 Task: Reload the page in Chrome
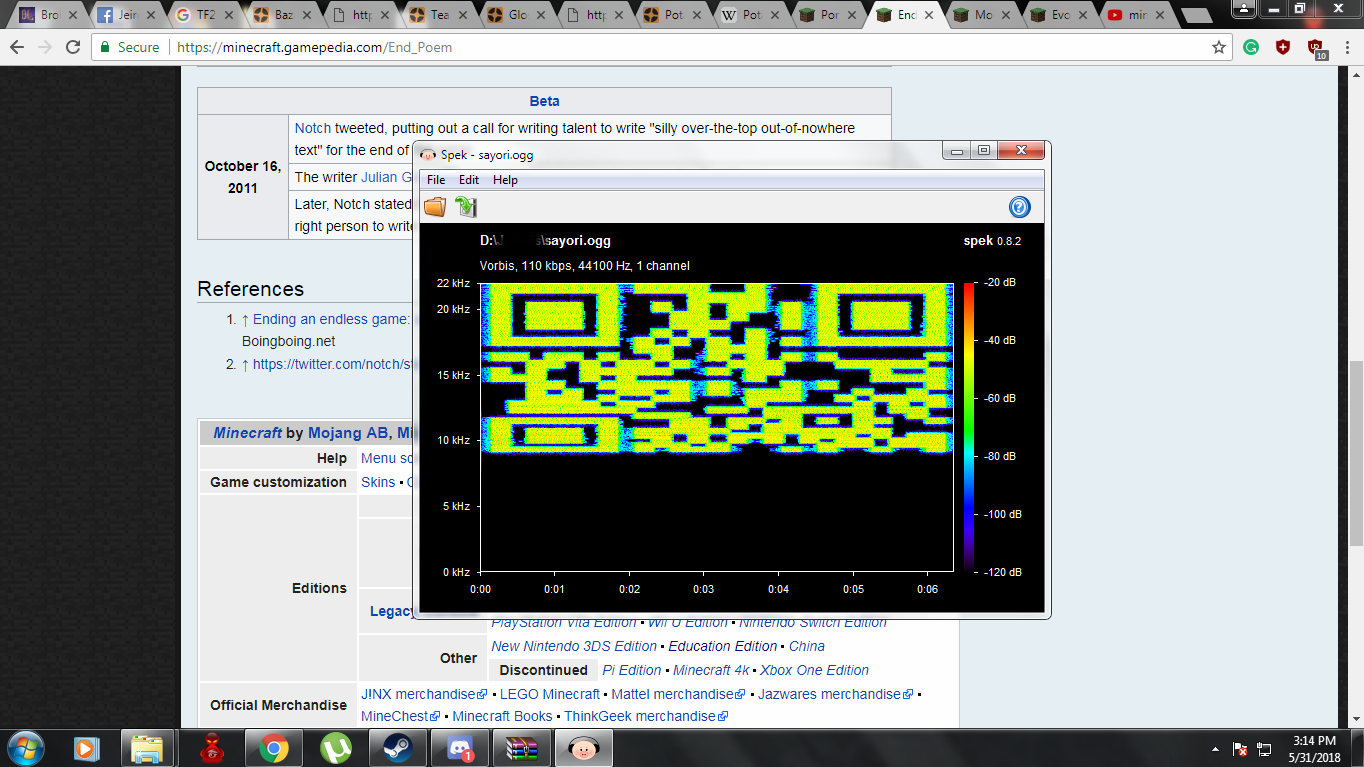(x=73, y=47)
